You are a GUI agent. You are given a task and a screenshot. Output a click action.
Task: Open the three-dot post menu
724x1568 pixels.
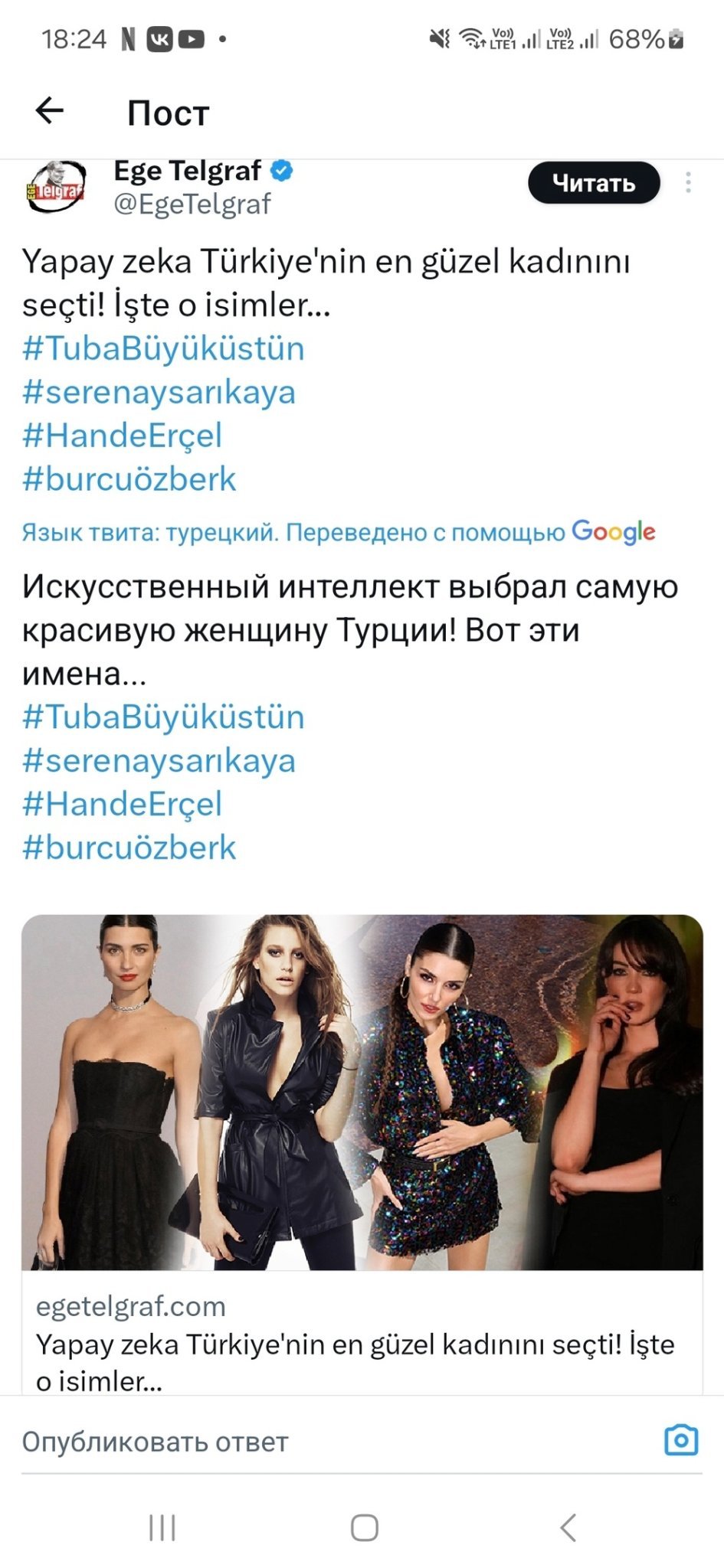tap(688, 182)
